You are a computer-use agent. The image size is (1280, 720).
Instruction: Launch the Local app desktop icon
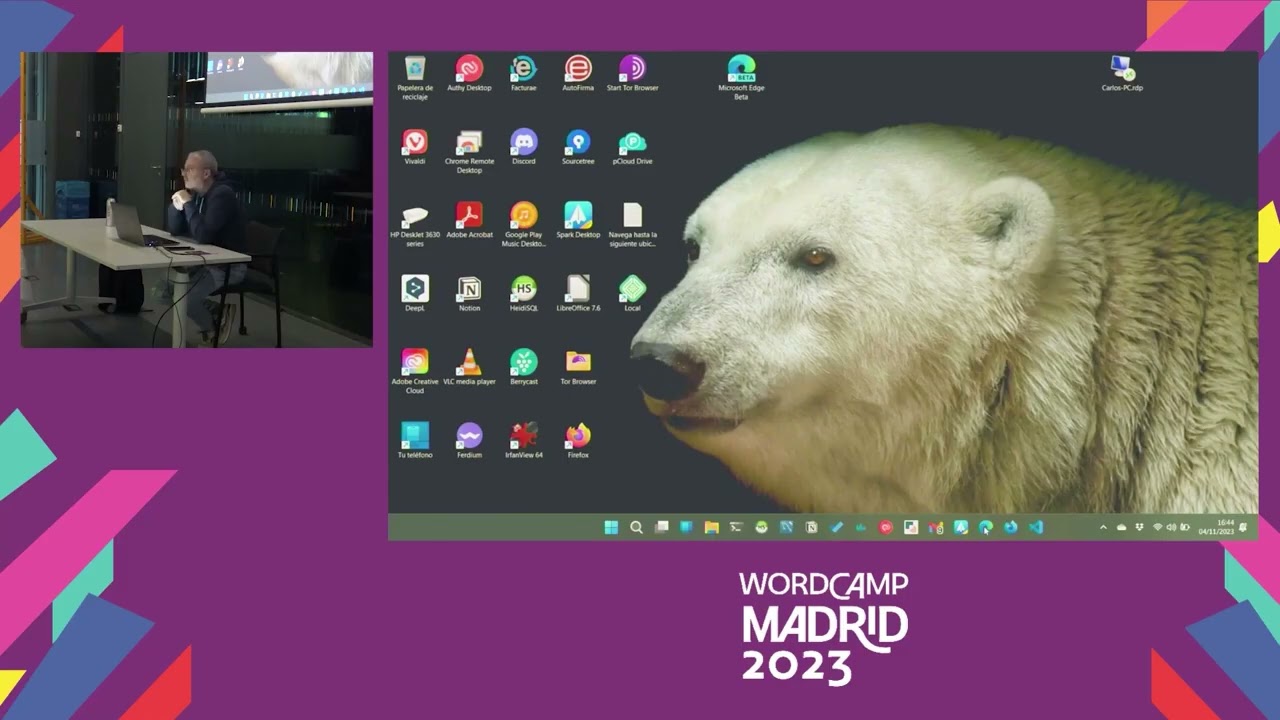pos(632,294)
